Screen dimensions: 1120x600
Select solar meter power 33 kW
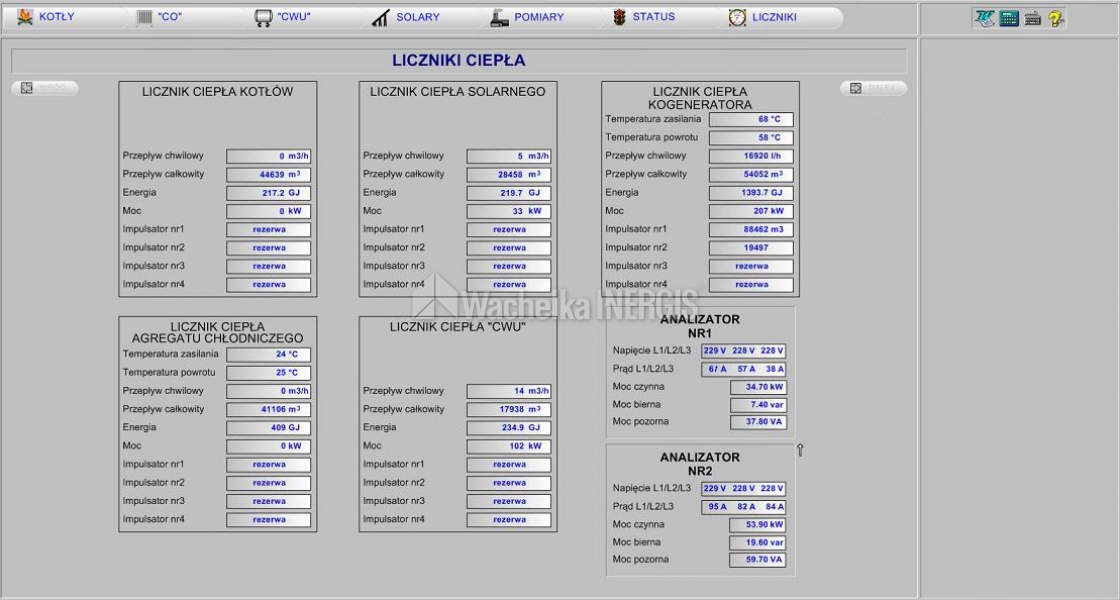click(509, 211)
